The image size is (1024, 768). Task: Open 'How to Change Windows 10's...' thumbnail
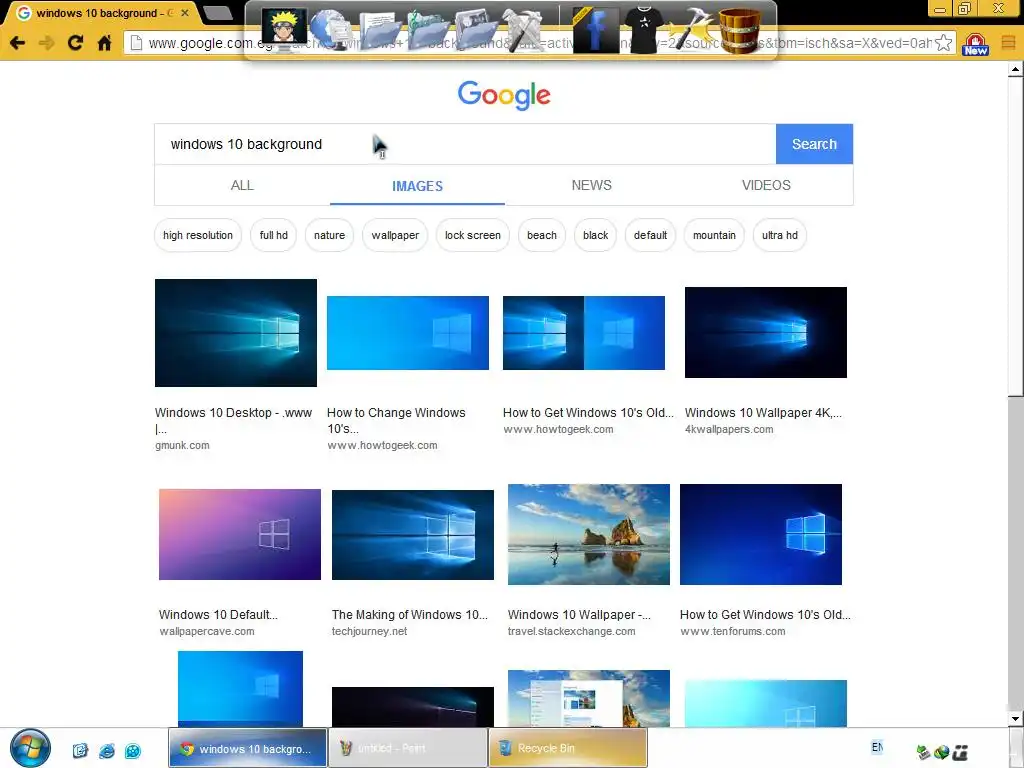(x=408, y=333)
